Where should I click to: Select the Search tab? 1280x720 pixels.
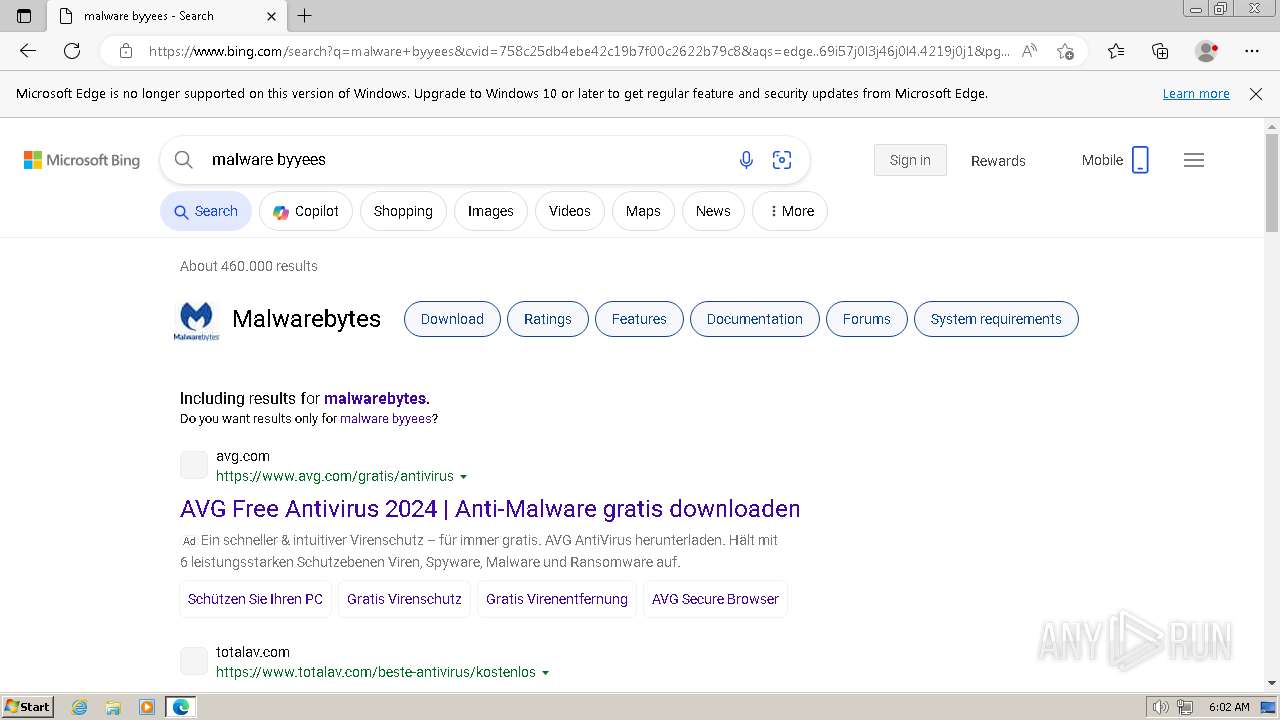pos(206,211)
